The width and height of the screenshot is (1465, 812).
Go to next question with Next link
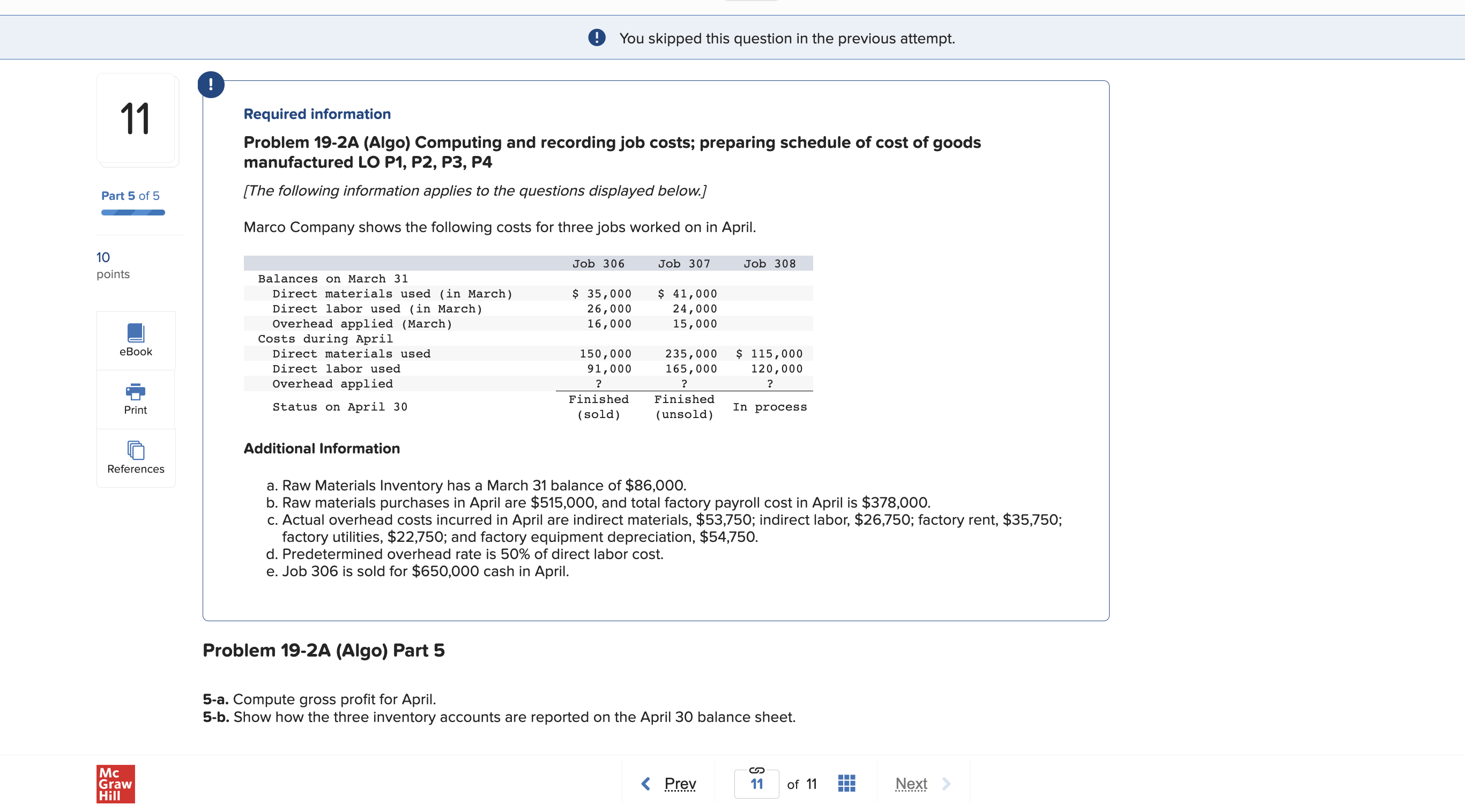(x=911, y=784)
